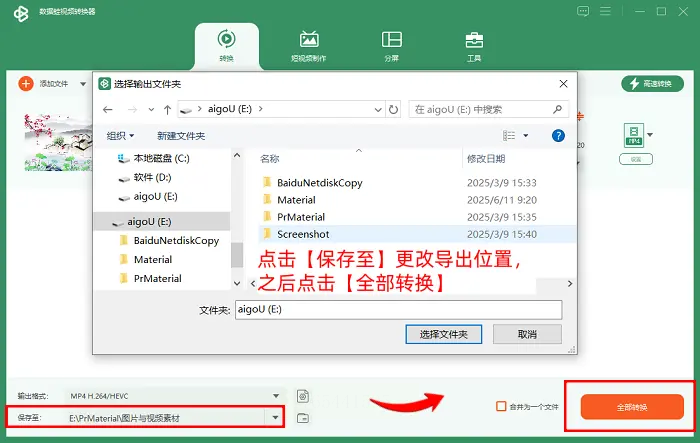Click the magnifier search icon
Image resolution: width=700 pixels, height=443 pixels.
[557, 109]
